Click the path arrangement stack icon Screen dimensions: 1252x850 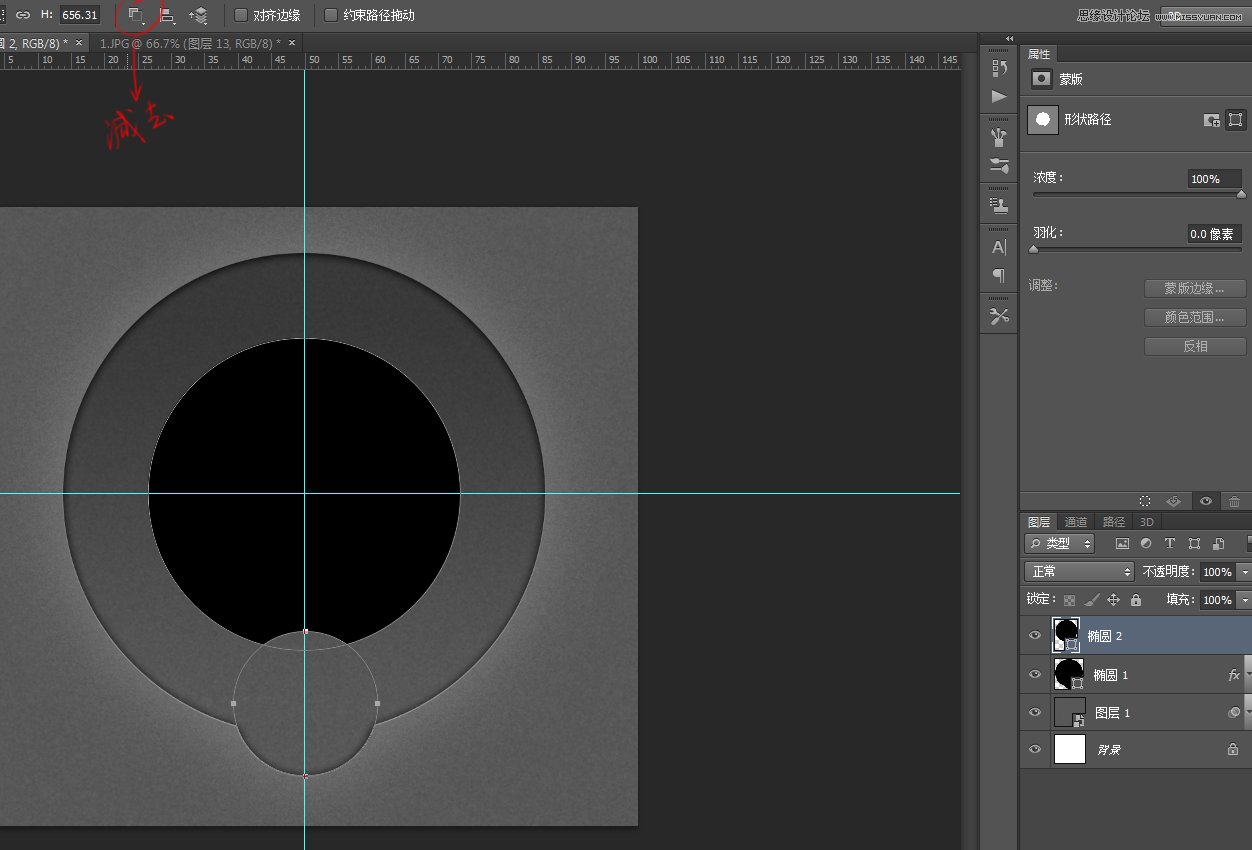[198, 15]
